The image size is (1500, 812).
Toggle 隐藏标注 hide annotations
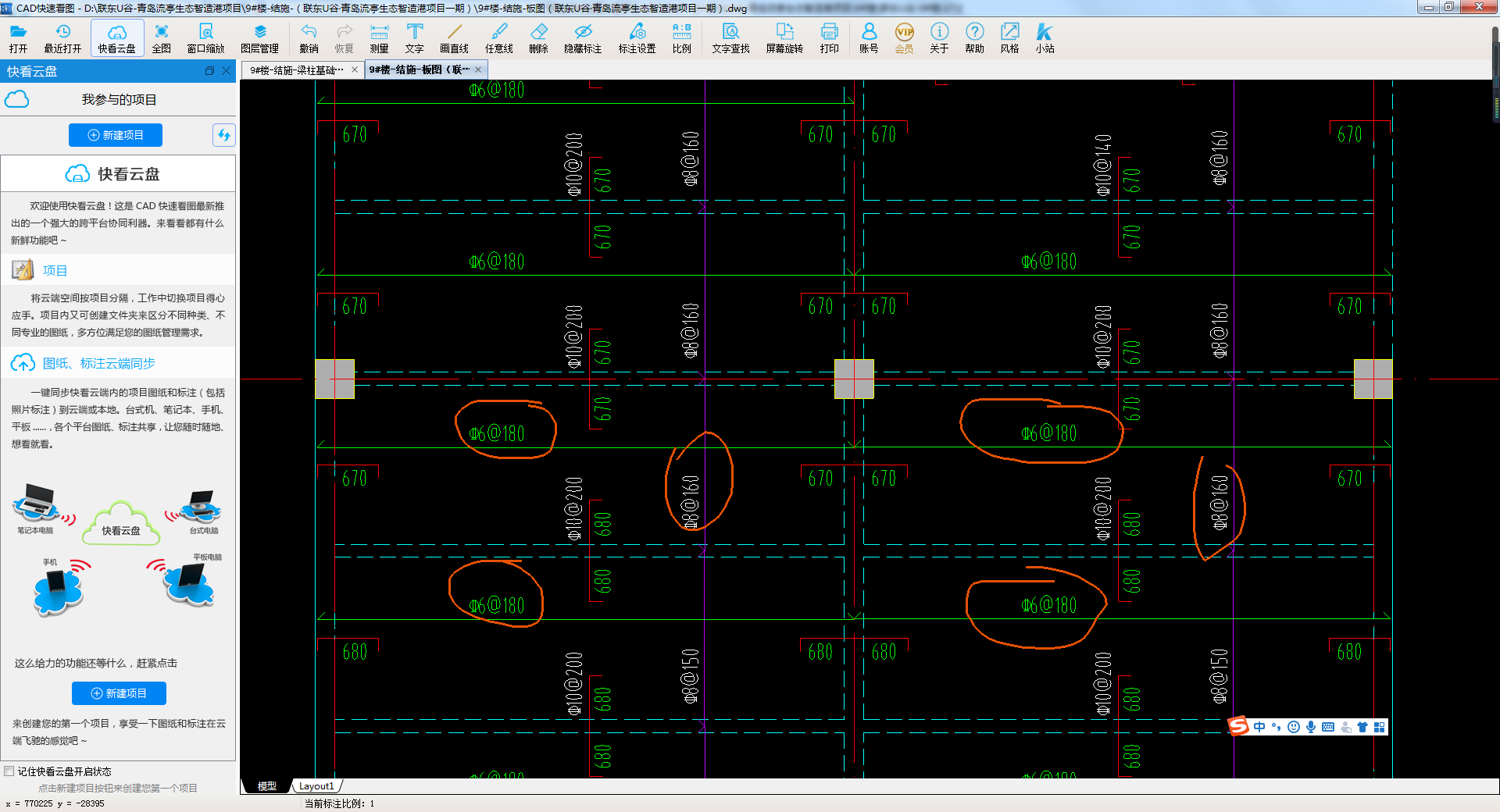(x=583, y=37)
